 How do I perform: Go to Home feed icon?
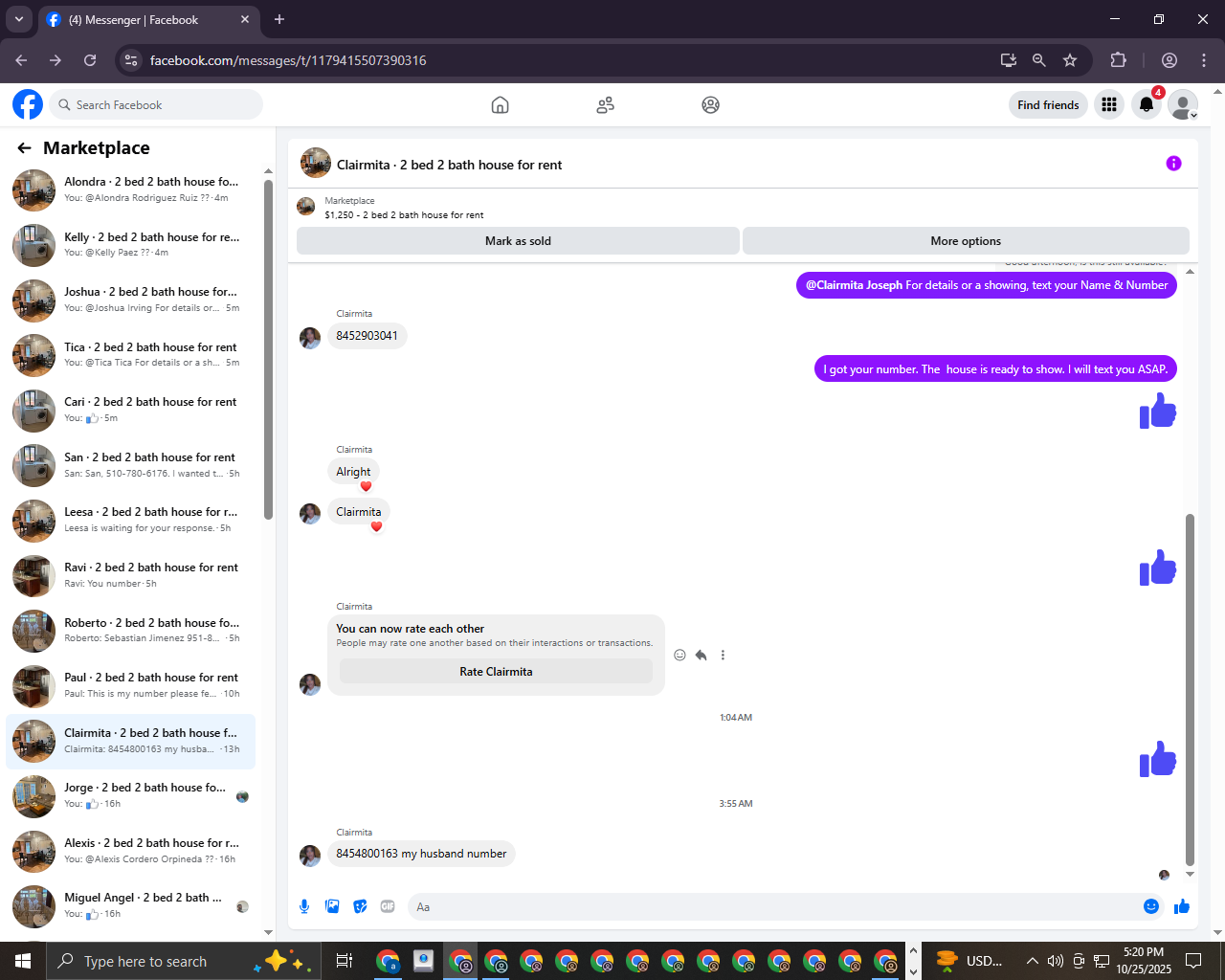500,105
